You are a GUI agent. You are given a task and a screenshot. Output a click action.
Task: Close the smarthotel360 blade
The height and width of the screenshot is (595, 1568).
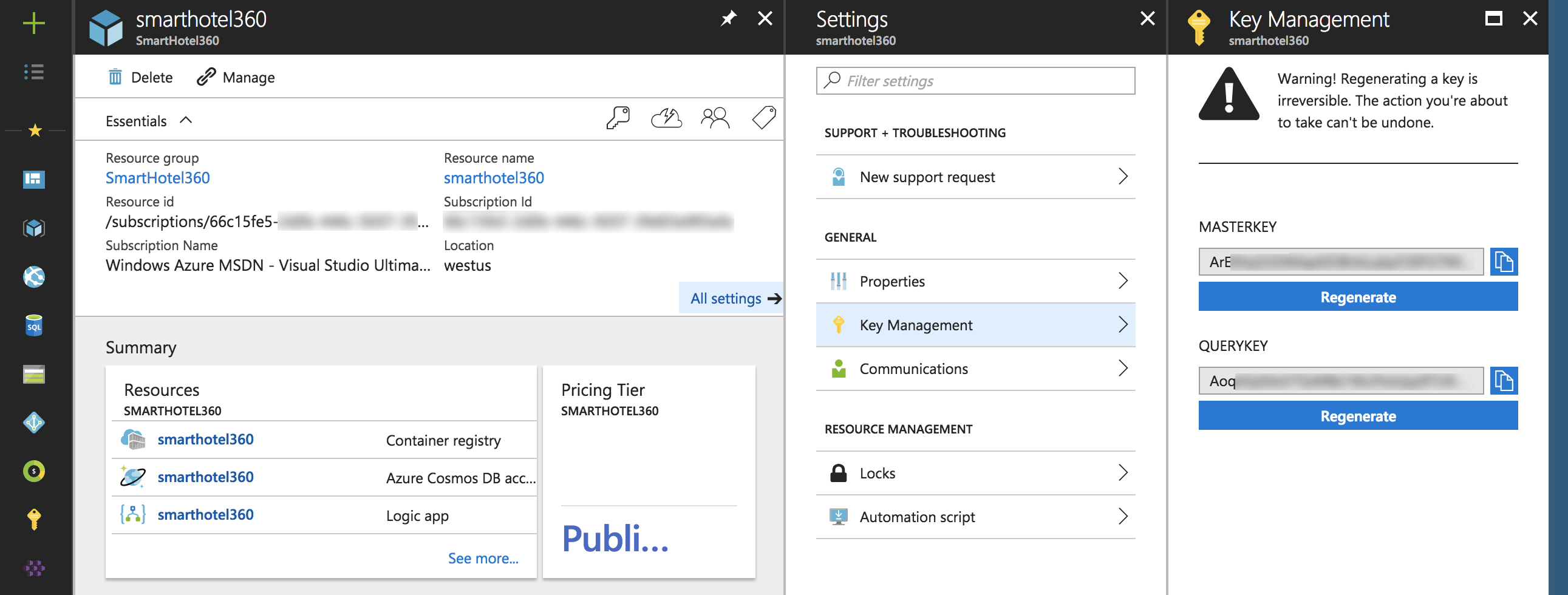click(x=765, y=18)
